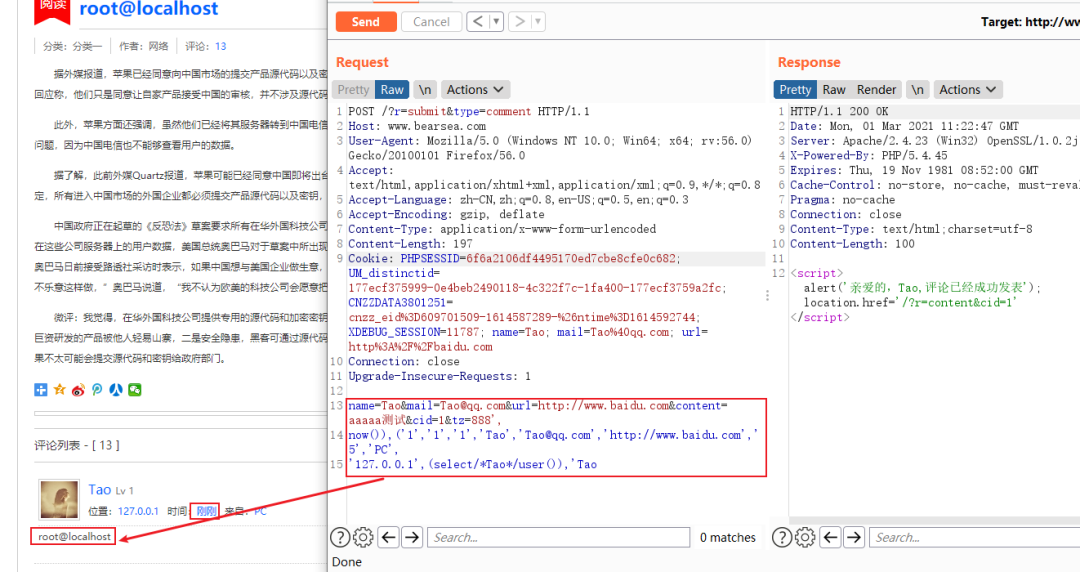The height and width of the screenshot is (572, 1080).
Task: Click the Done status text
Action: (346, 562)
